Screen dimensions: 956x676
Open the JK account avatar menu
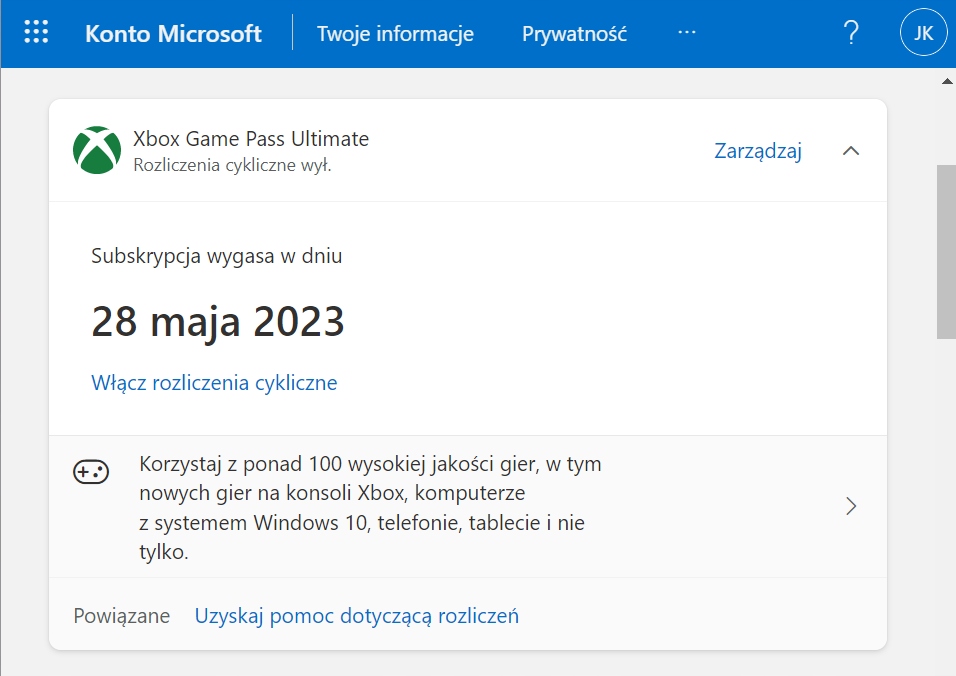point(923,32)
